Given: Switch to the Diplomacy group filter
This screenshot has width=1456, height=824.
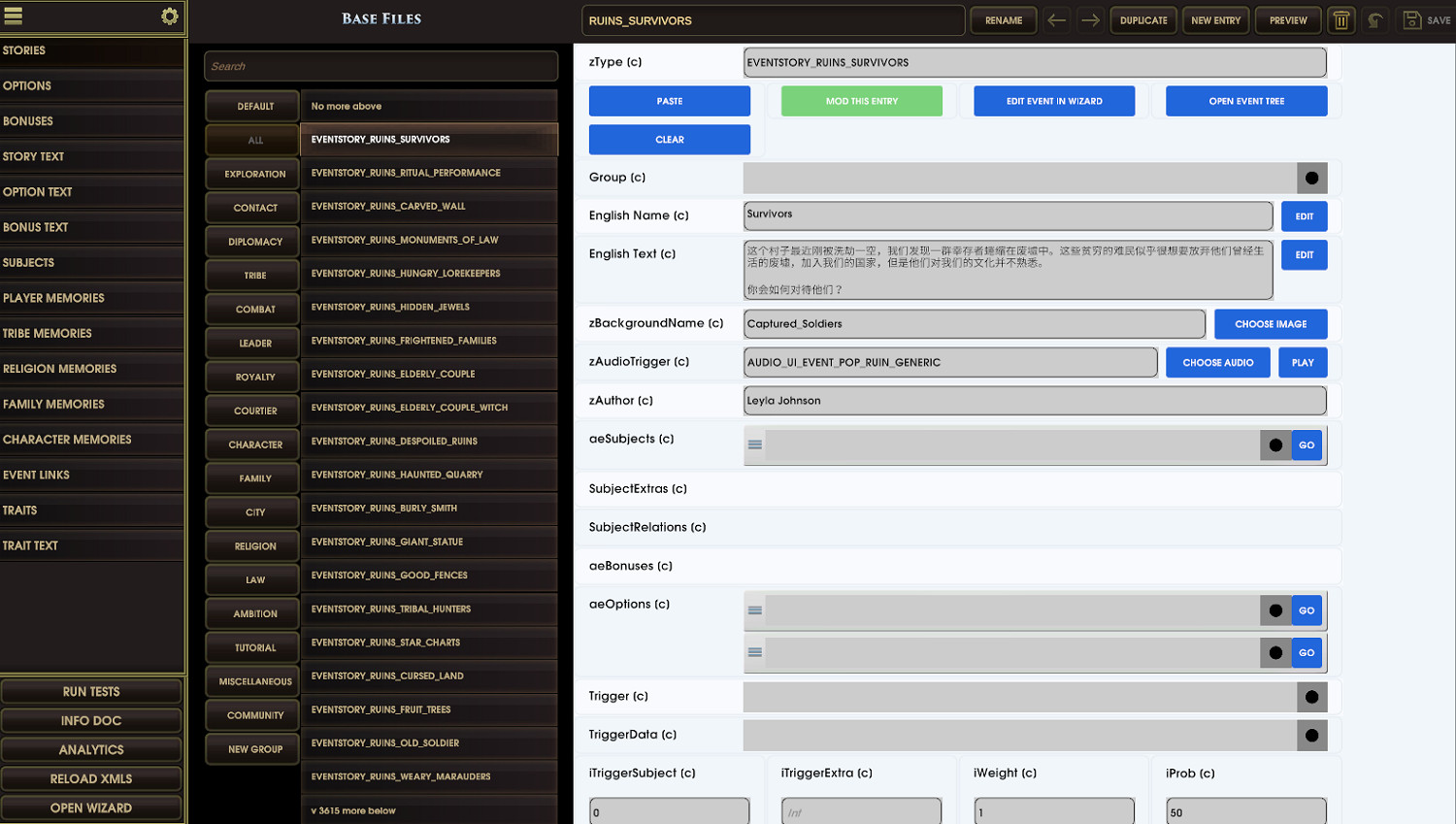Looking at the screenshot, I should click(255, 242).
